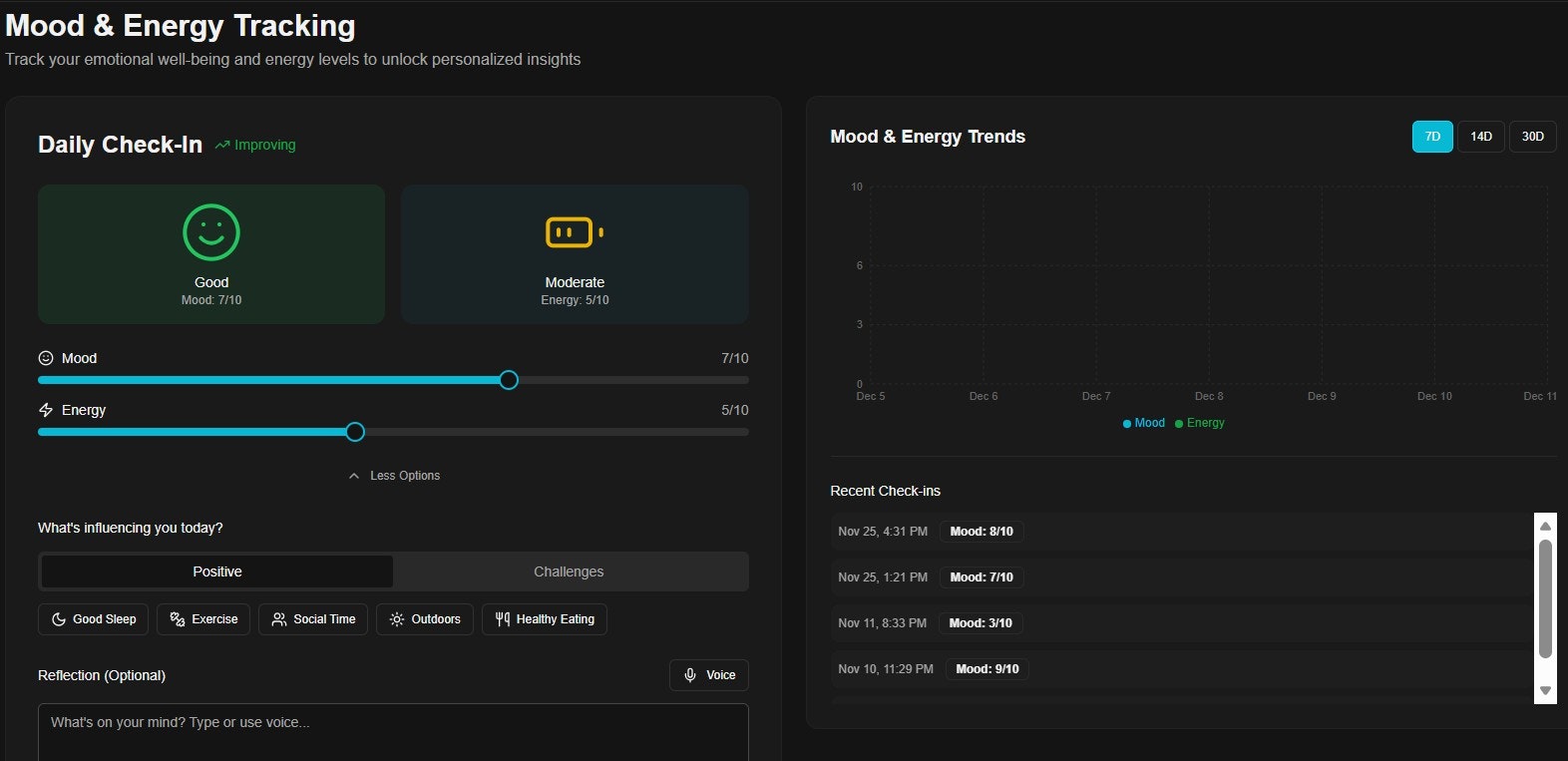This screenshot has height=761, width=1568.
Task: Toggle the Exercise influence tag
Action: 203,619
